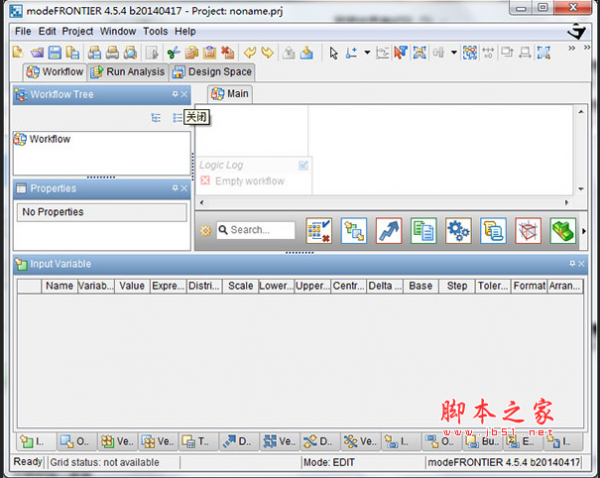Click the Open project folder icon

click(37, 52)
